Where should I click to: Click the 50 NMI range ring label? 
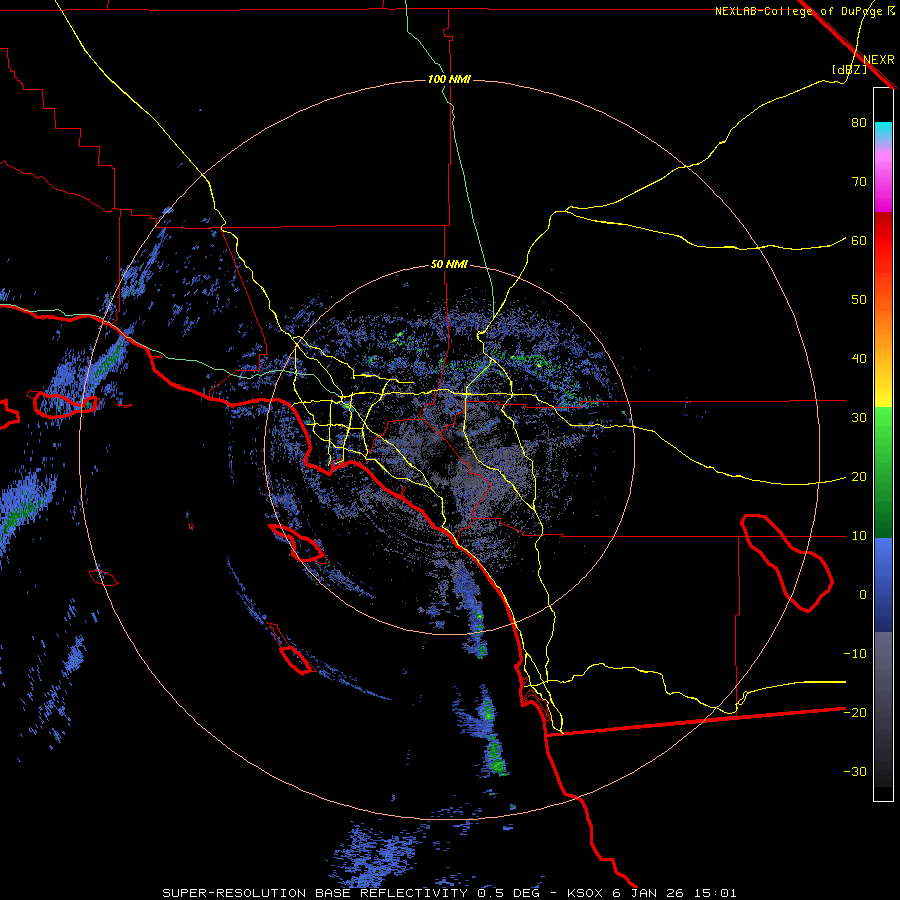click(449, 265)
